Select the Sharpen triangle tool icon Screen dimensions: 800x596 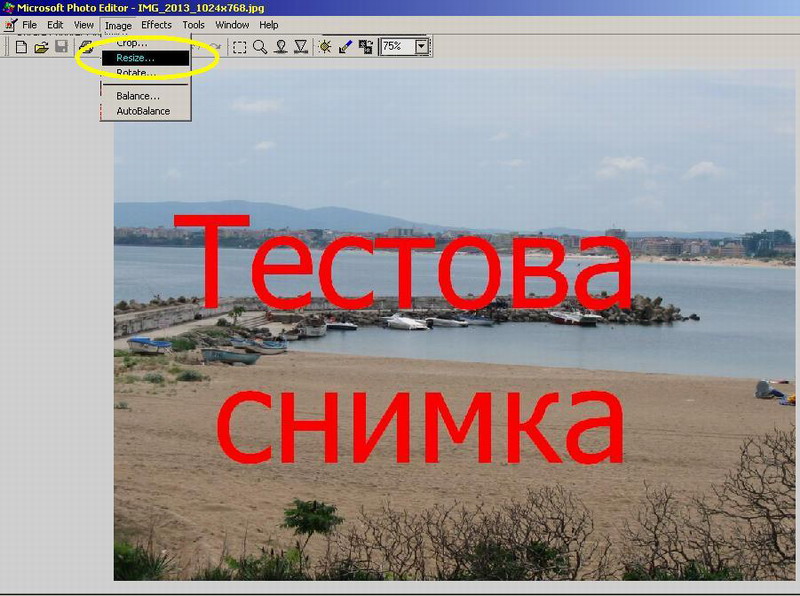click(301, 47)
